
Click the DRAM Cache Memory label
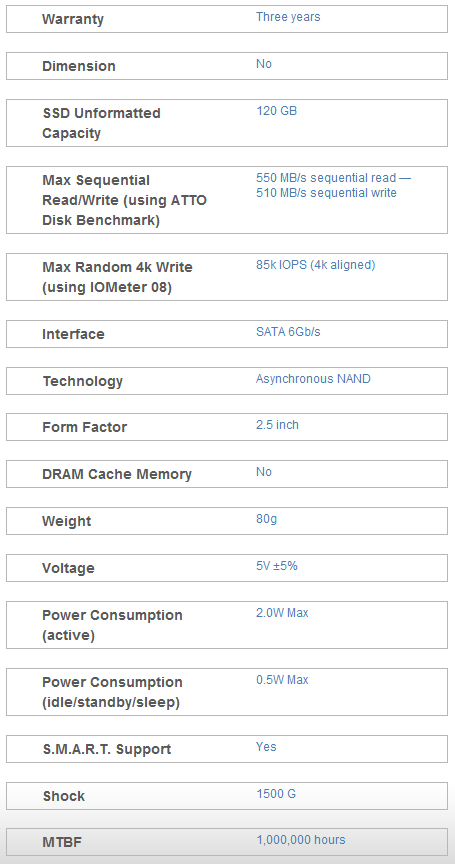pyautogui.click(x=117, y=474)
